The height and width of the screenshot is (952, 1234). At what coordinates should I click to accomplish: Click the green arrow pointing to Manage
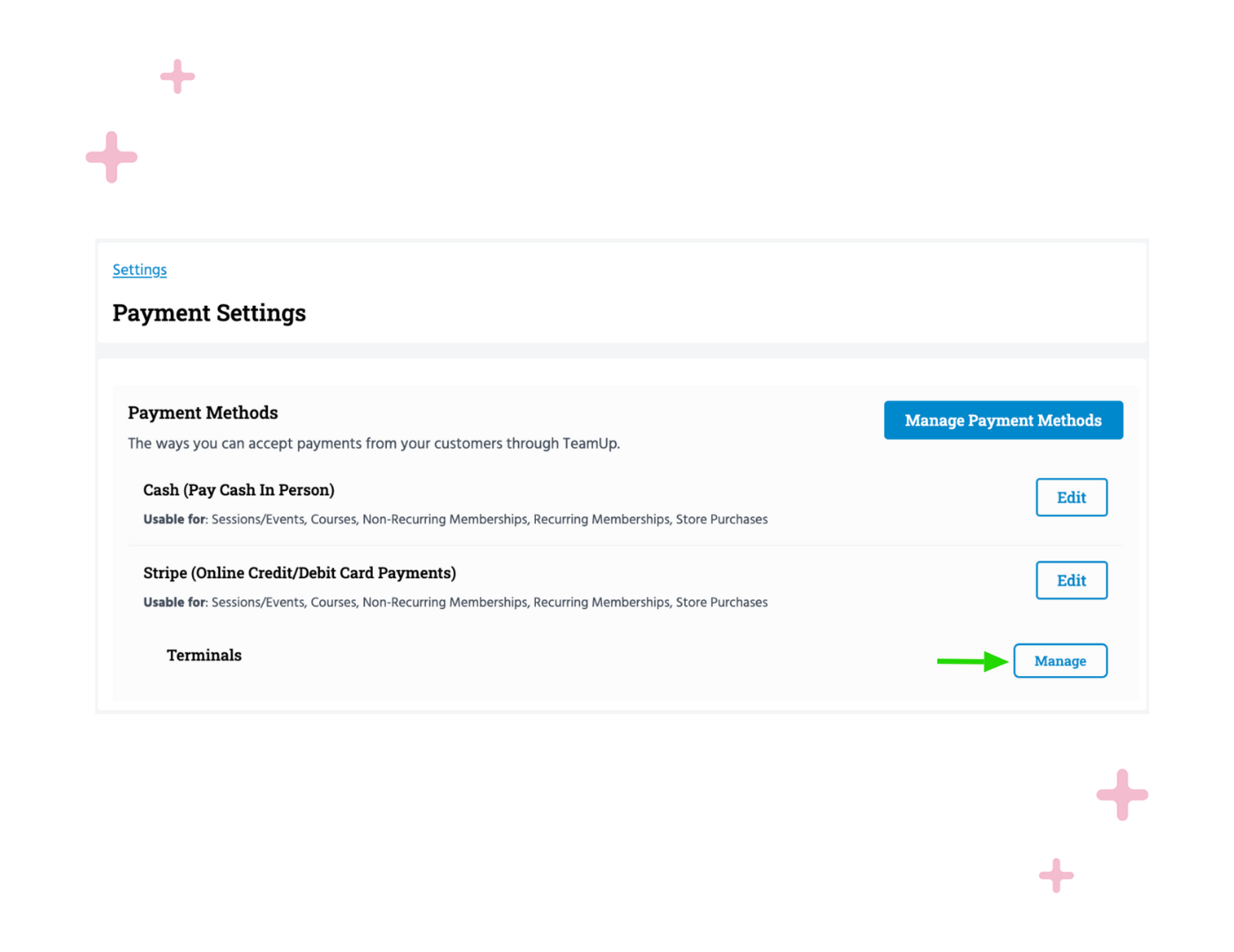970,660
